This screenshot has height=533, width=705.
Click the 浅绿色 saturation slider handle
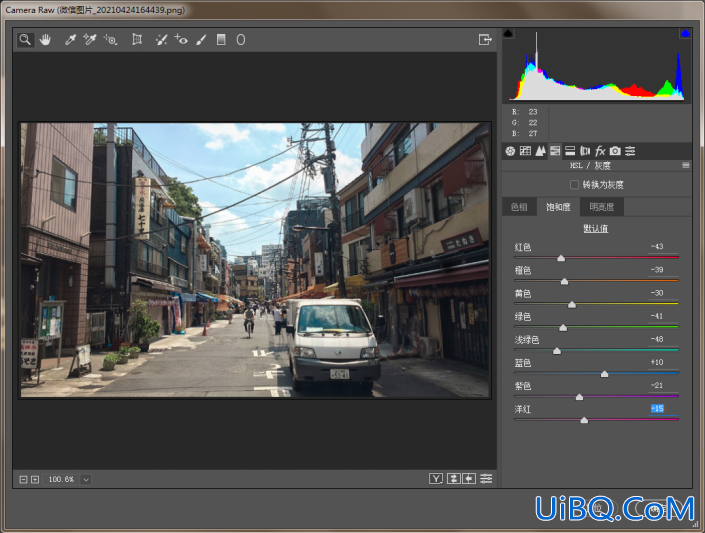pyautogui.click(x=557, y=351)
